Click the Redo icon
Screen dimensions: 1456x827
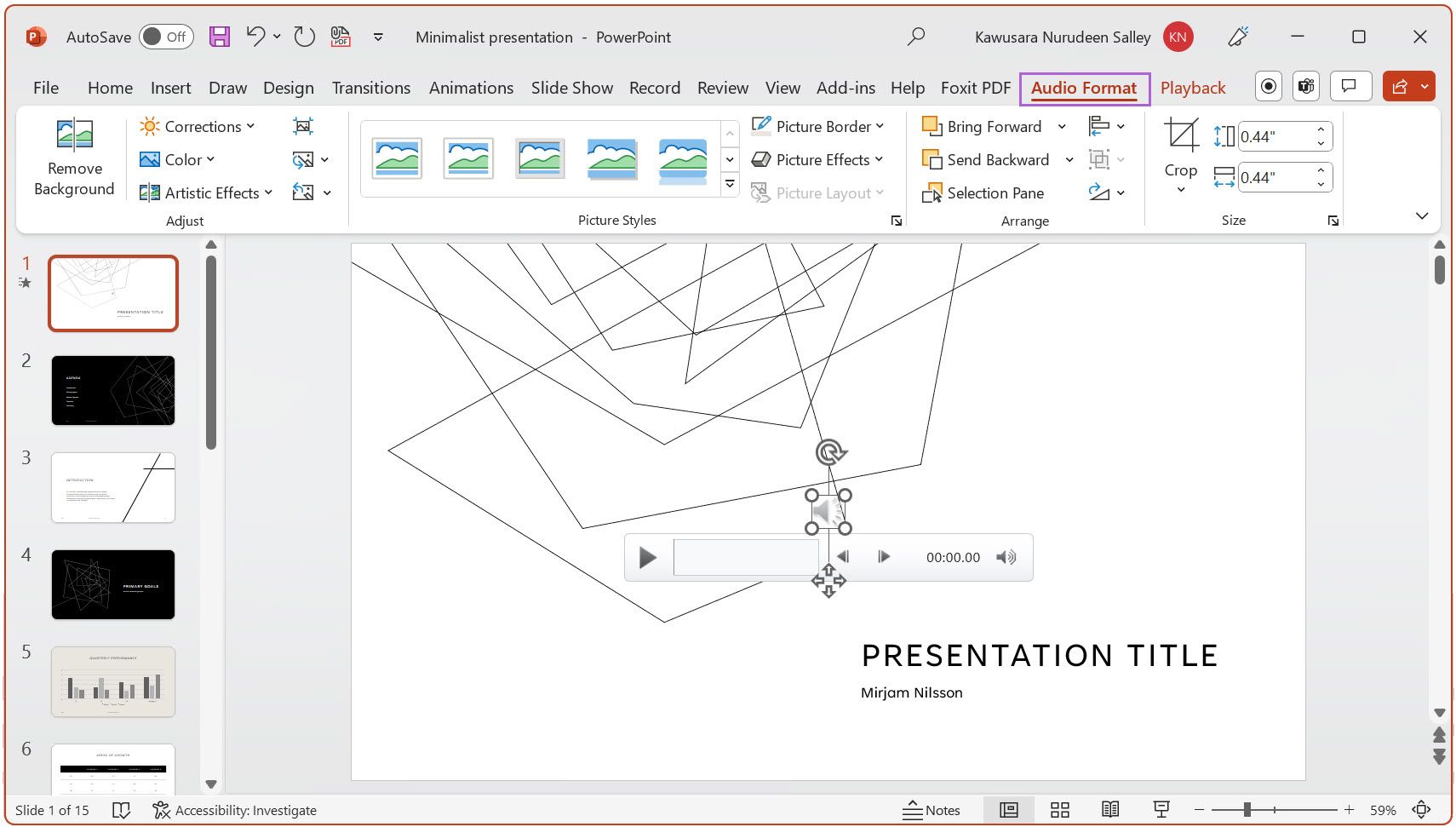tap(304, 37)
